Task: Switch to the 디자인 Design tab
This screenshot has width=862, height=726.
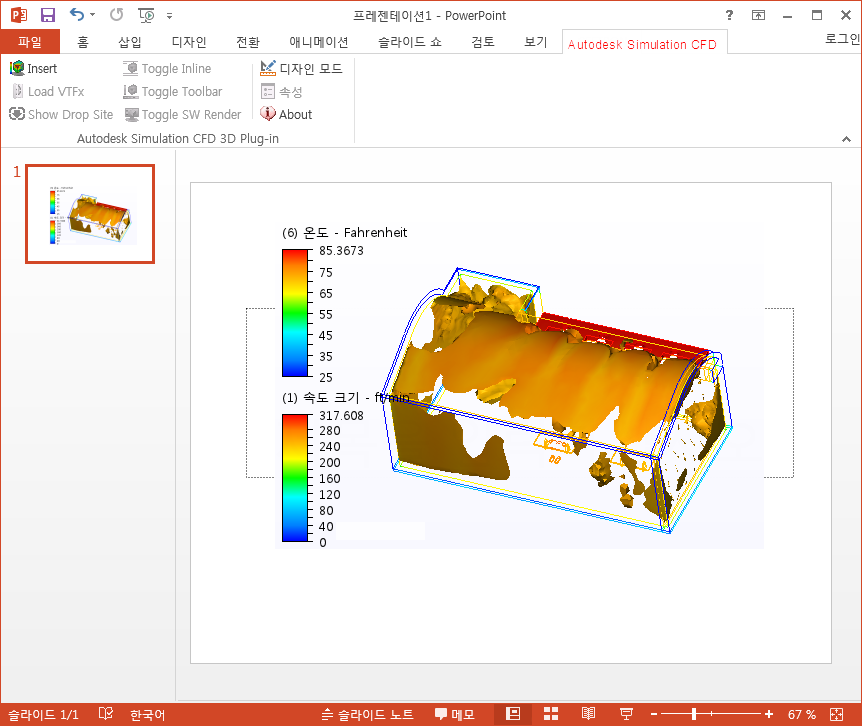Action: coord(189,42)
